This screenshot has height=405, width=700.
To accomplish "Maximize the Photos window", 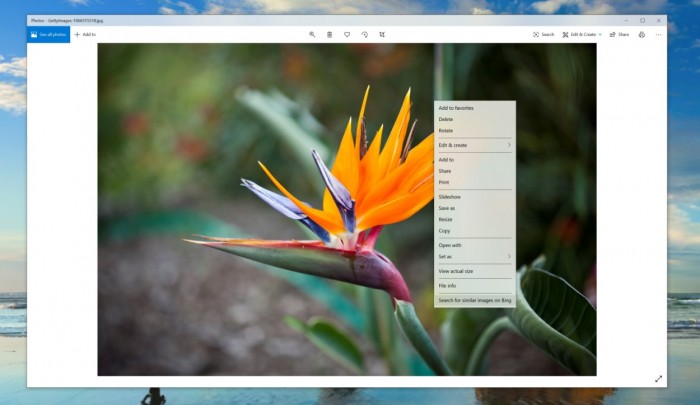I will 642,21.
